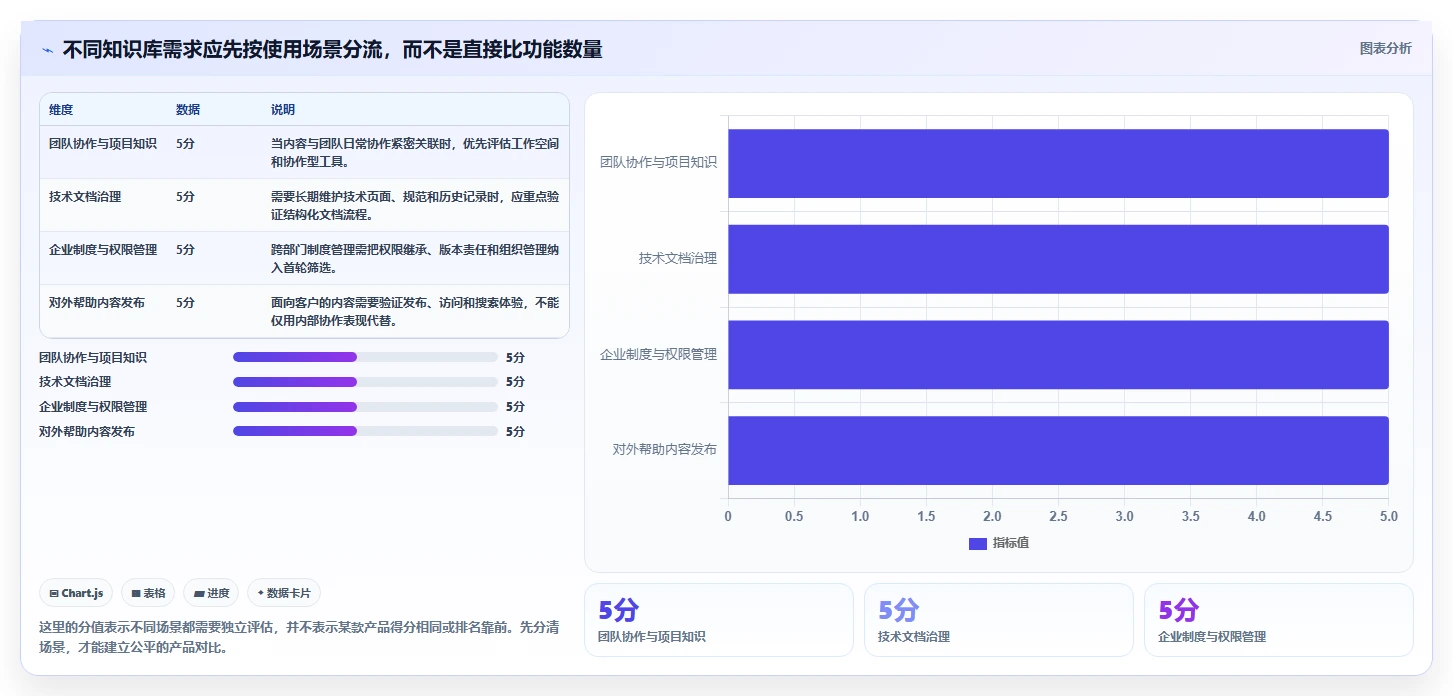Click the description starting 需要长期维护技术页面
The height and width of the screenshot is (696, 1453).
pos(415,205)
